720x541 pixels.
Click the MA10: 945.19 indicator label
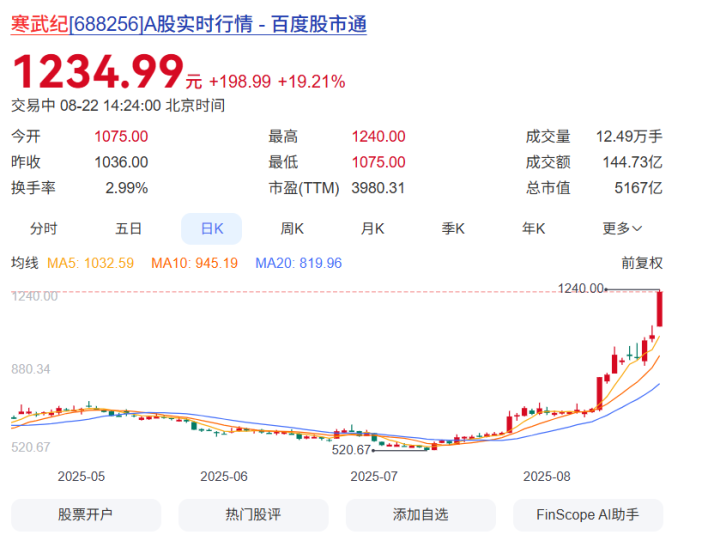point(195,263)
